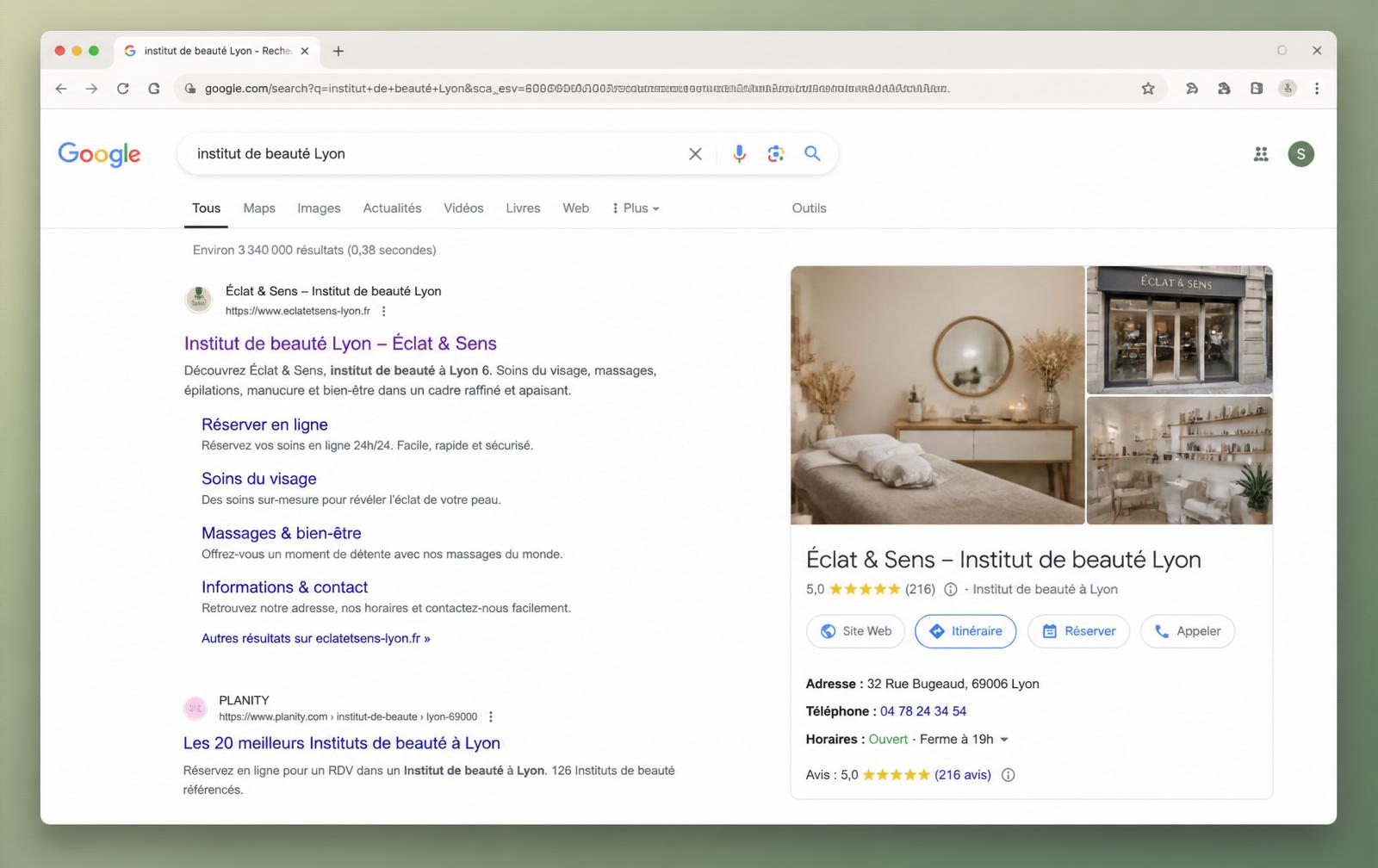Open the '(216 avis)' reviews link

962,775
